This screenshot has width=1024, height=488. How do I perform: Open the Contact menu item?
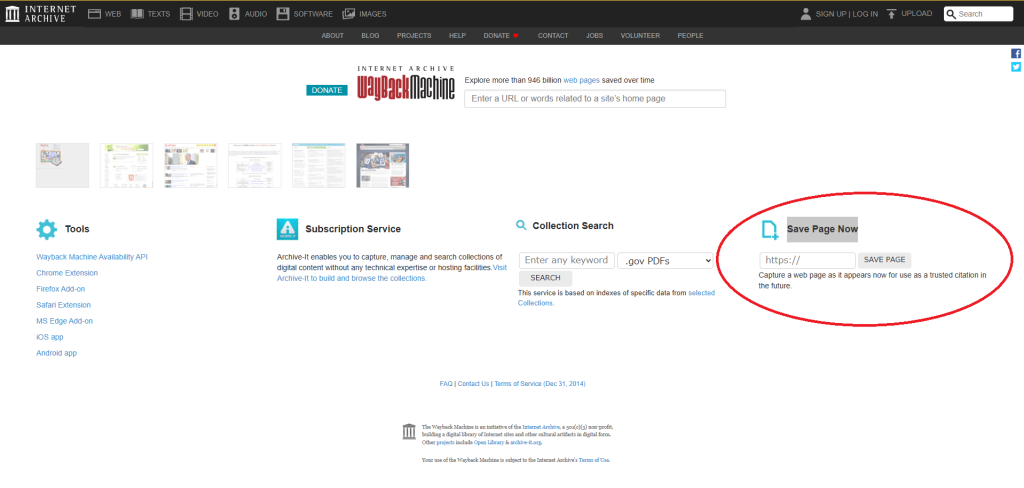click(x=553, y=36)
